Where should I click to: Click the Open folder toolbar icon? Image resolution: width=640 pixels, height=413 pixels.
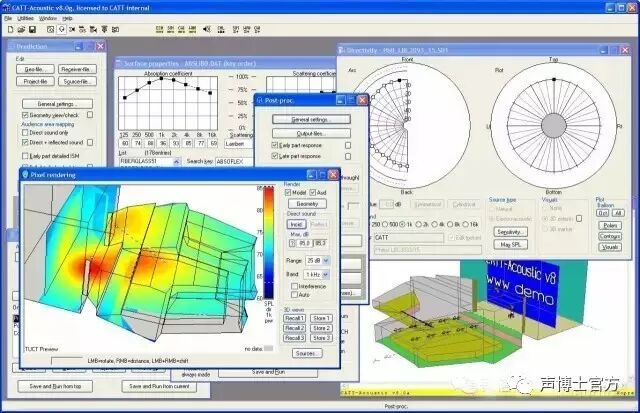pyautogui.click(x=21, y=29)
